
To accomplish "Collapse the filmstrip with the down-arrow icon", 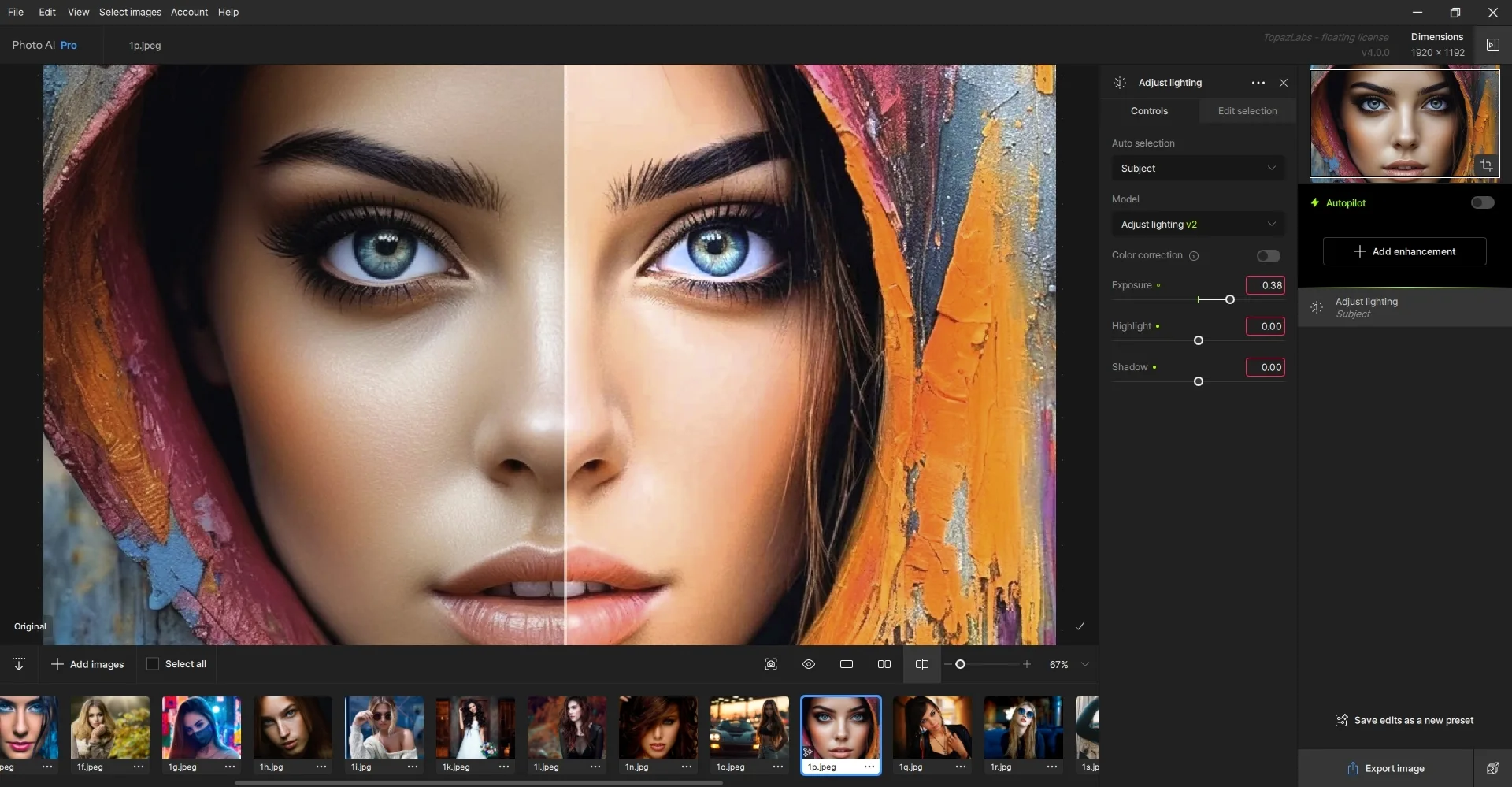I will tap(19, 664).
